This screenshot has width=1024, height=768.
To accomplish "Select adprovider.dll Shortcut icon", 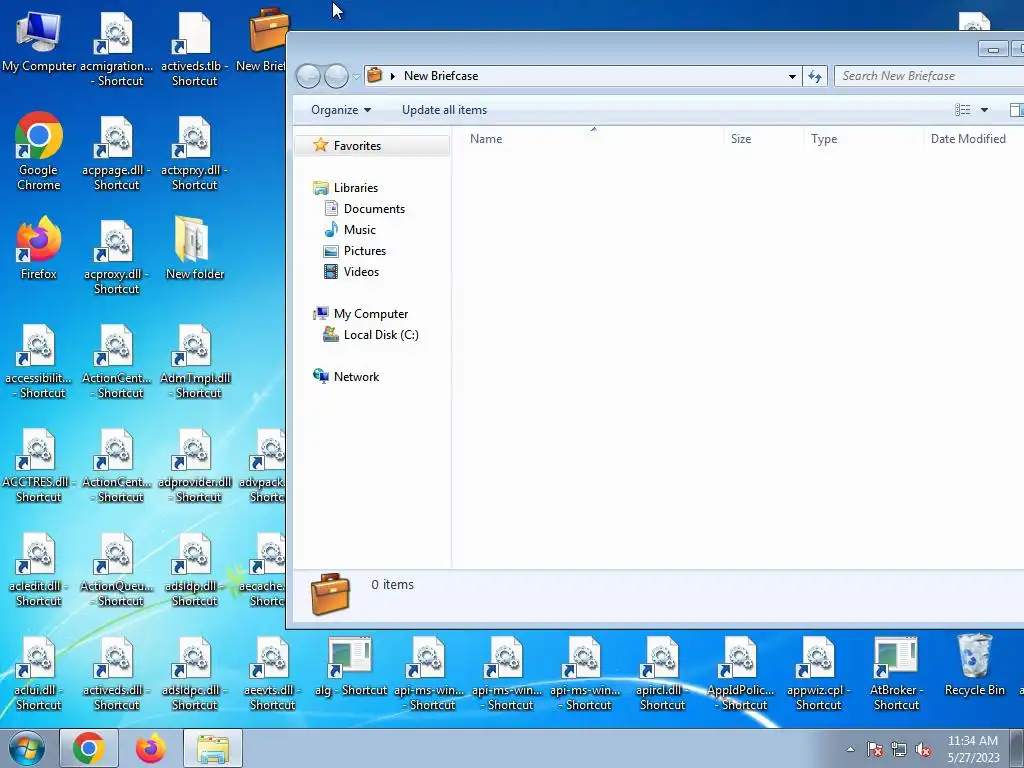I will click(x=195, y=466).
